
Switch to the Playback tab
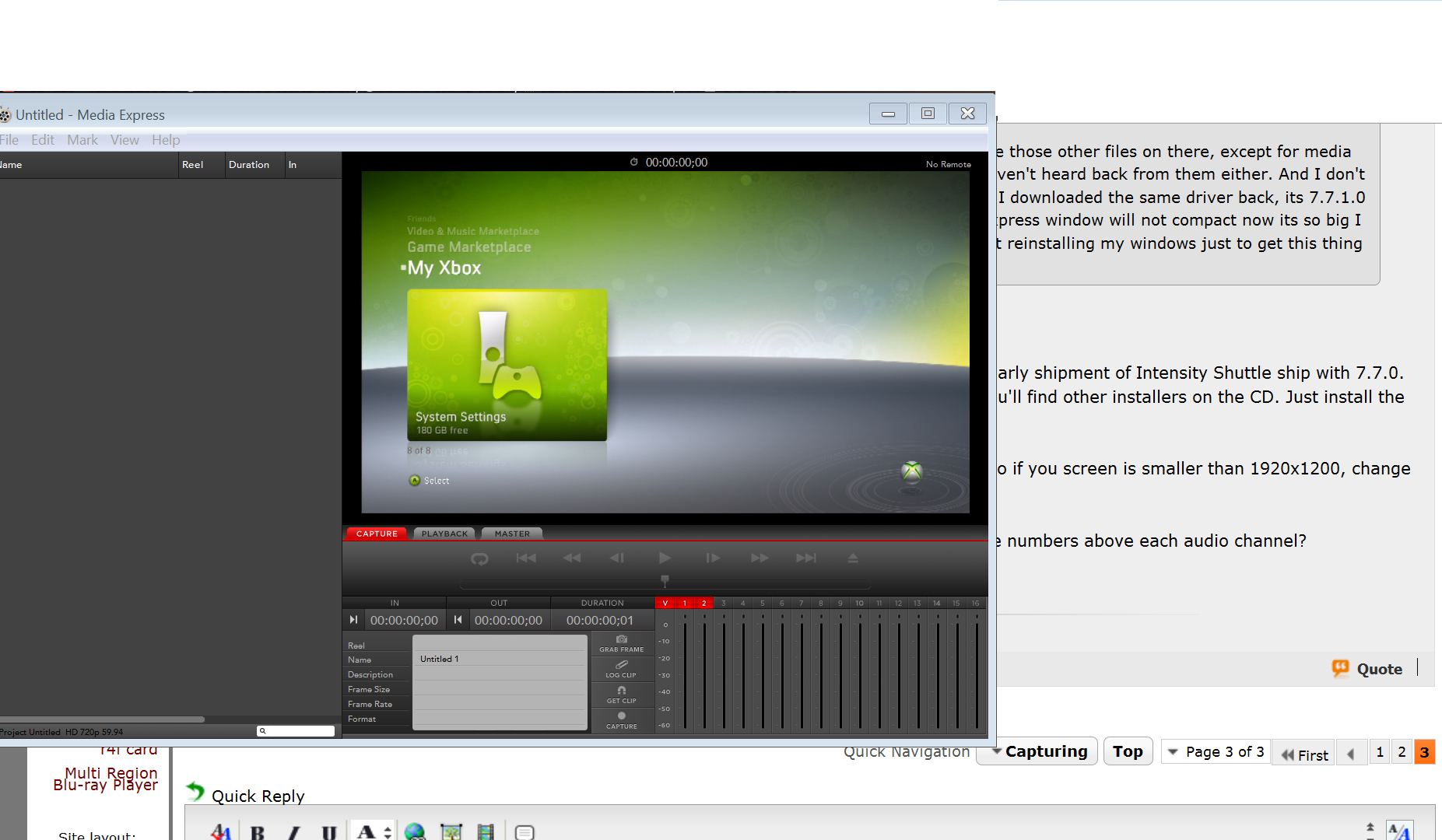click(444, 534)
